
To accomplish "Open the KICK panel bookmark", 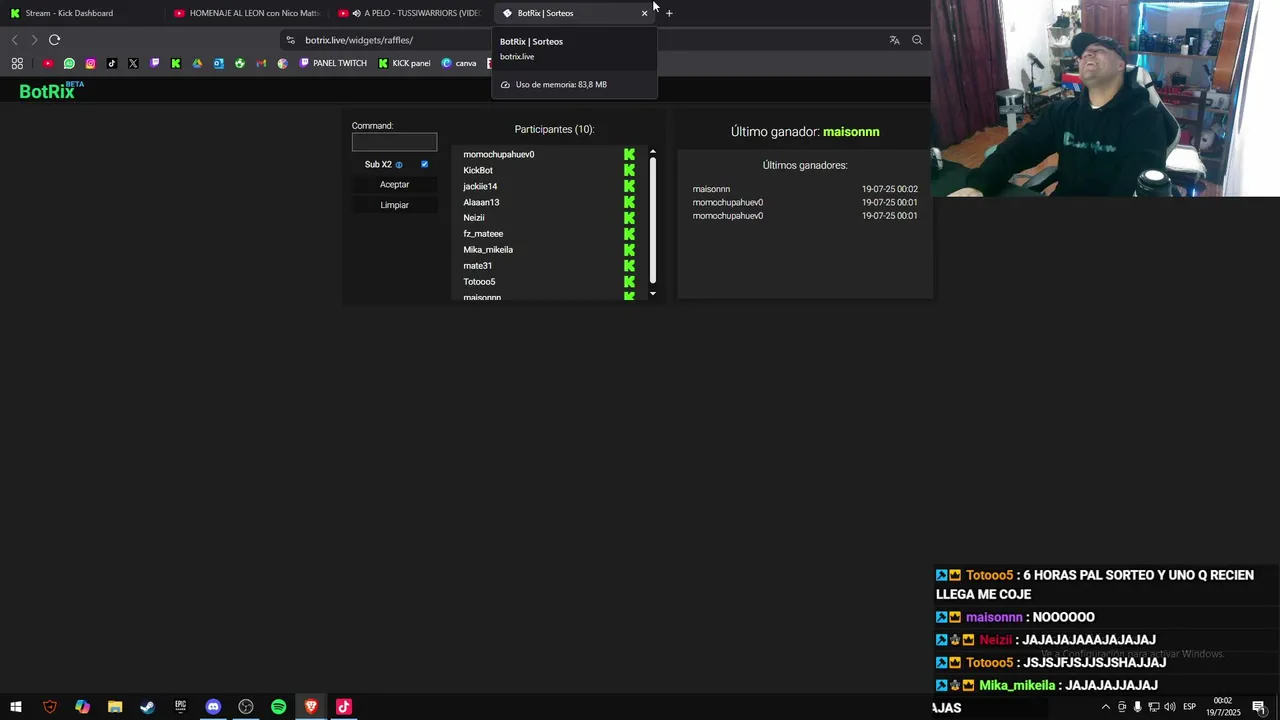I will 404,63.
